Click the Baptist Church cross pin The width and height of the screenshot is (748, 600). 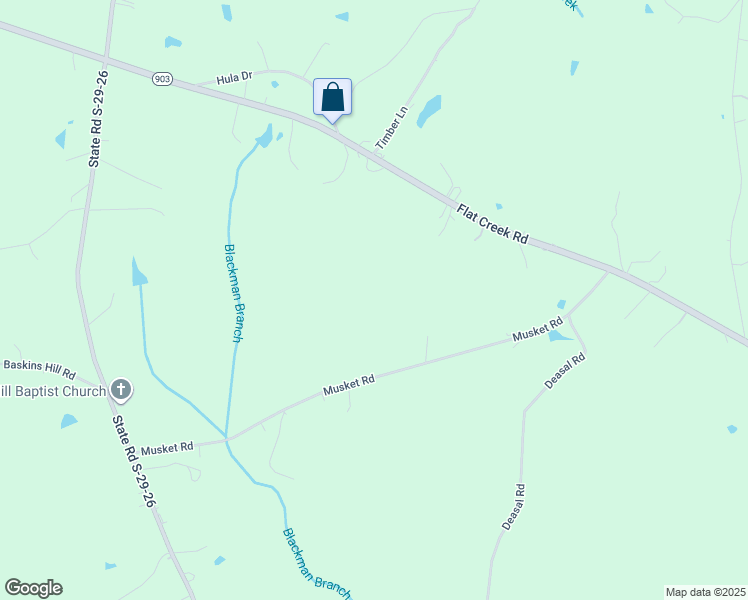121,390
